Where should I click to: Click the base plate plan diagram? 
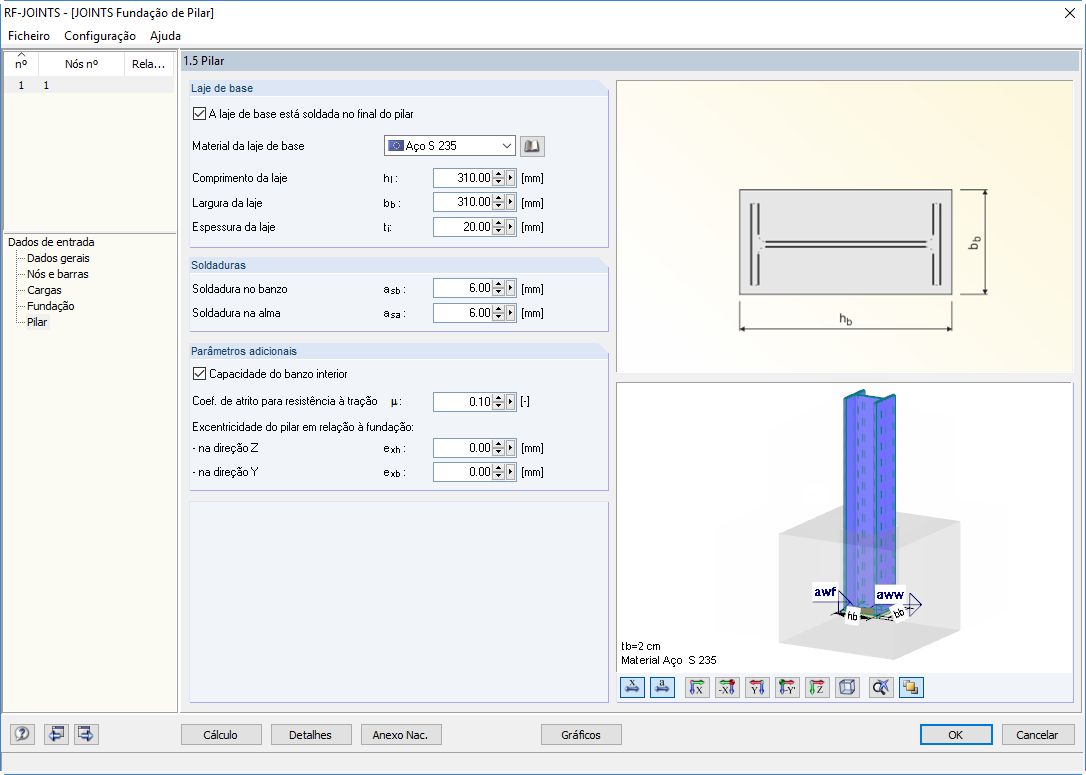(x=845, y=227)
